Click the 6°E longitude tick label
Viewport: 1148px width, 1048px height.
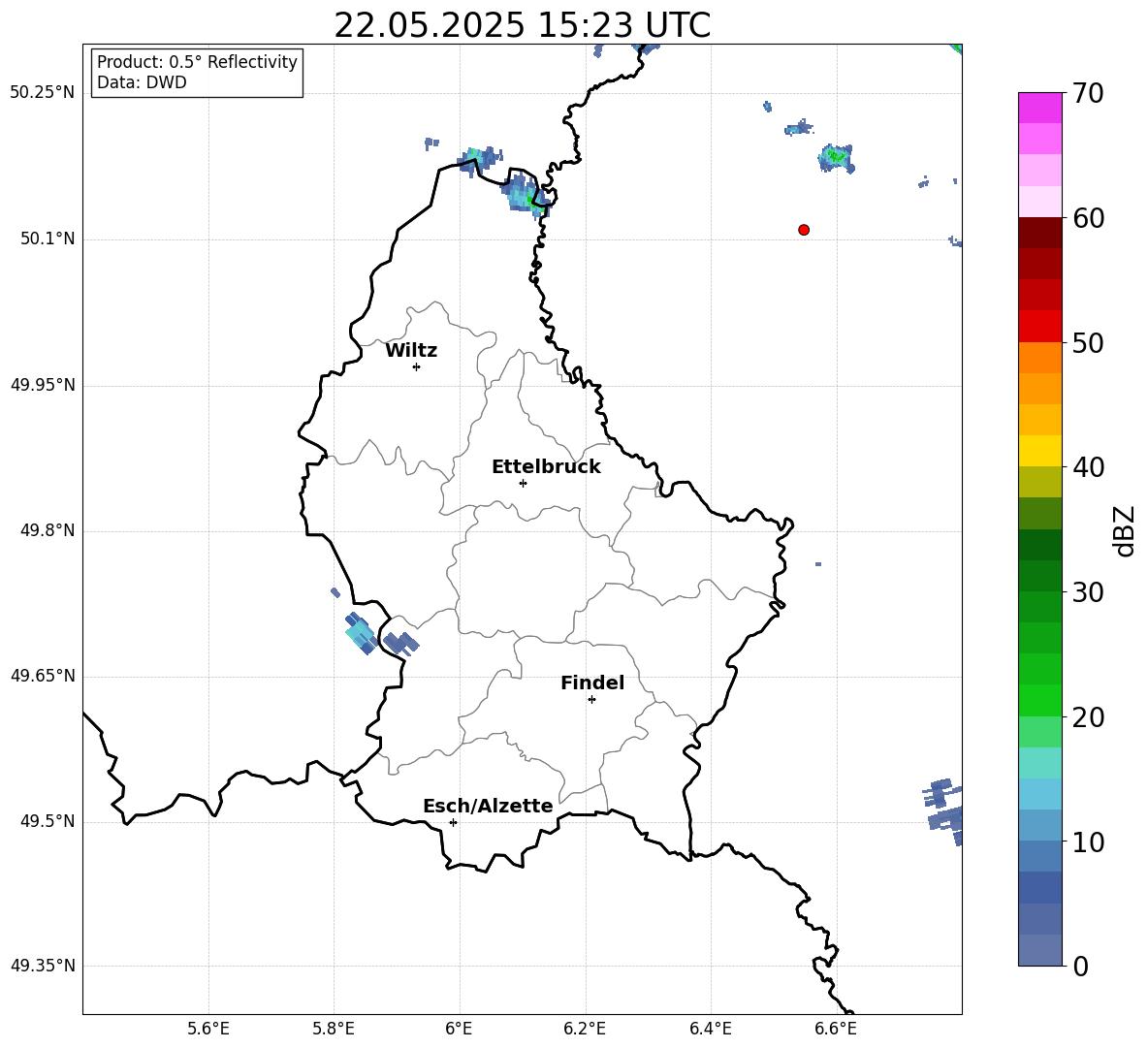pos(459,1029)
